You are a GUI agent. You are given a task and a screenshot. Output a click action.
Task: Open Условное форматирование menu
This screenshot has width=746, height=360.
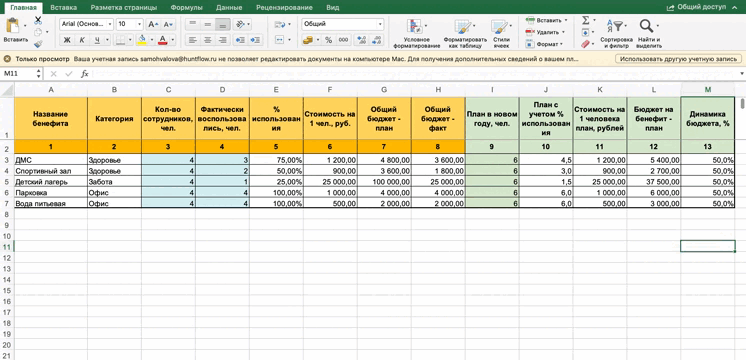417,34
